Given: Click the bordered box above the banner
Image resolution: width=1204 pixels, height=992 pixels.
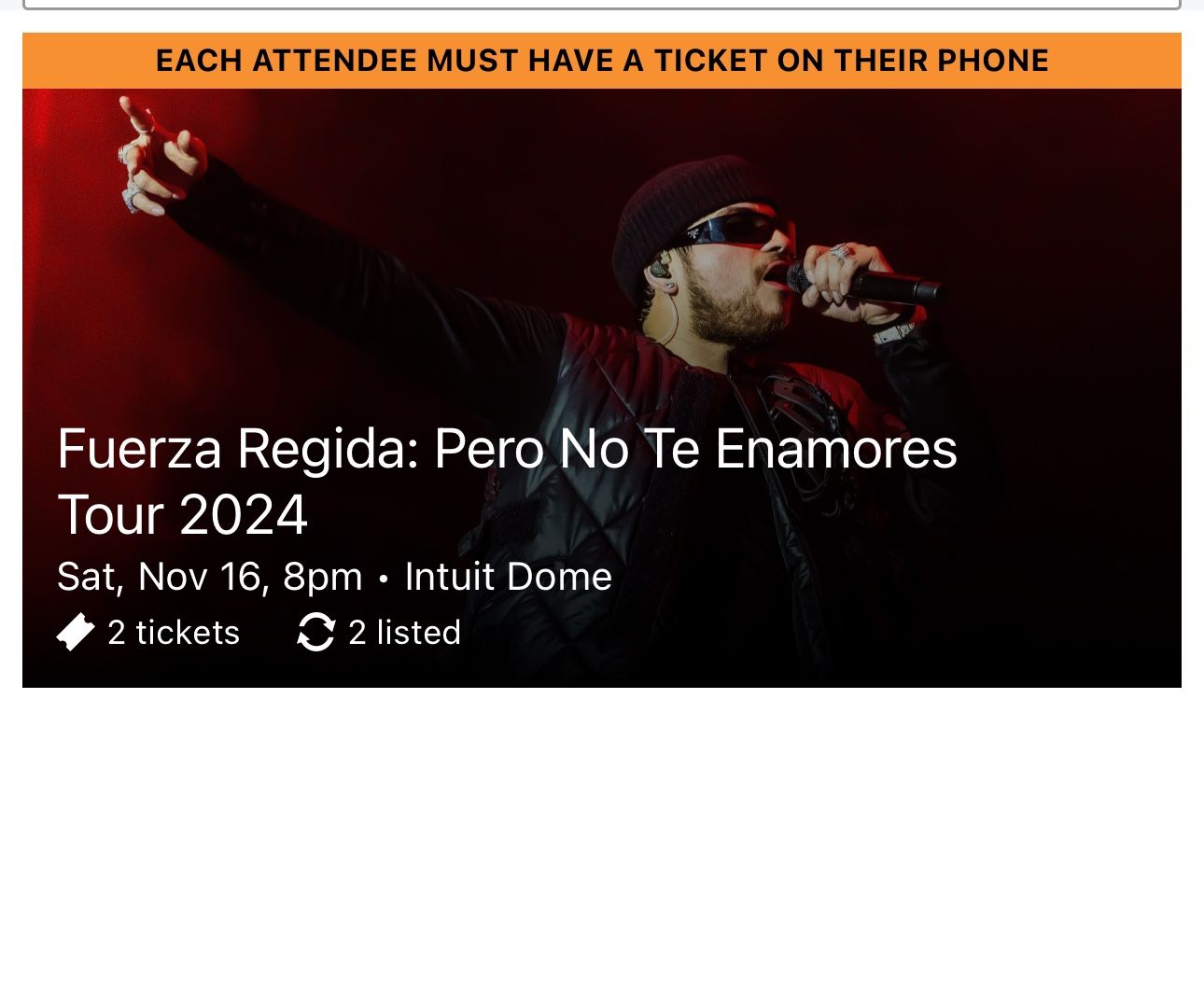Looking at the screenshot, I should click(x=602, y=5).
